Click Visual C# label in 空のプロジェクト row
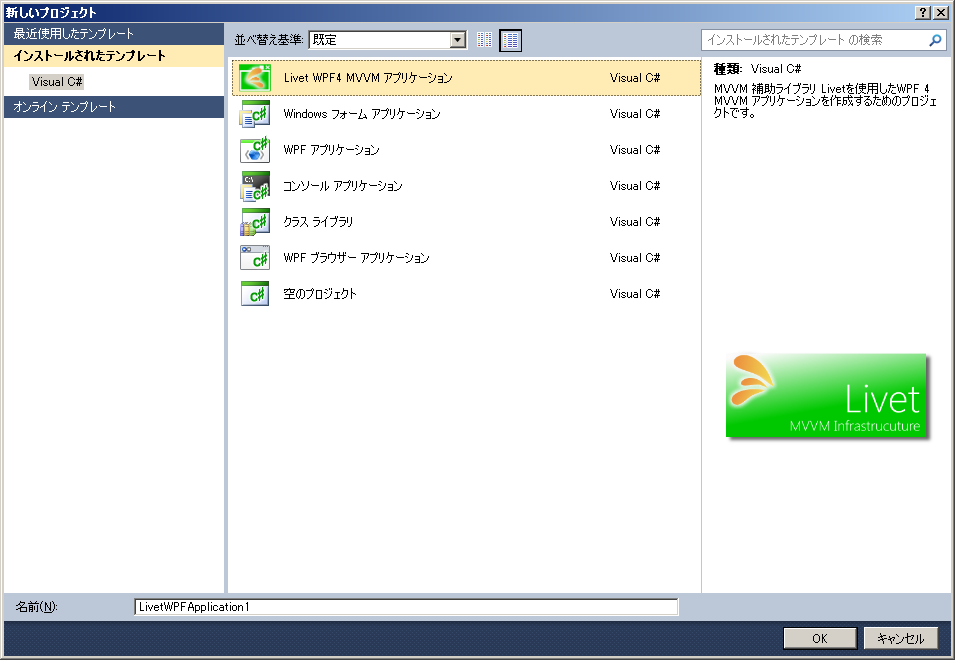The height and width of the screenshot is (660, 955). pos(635,293)
